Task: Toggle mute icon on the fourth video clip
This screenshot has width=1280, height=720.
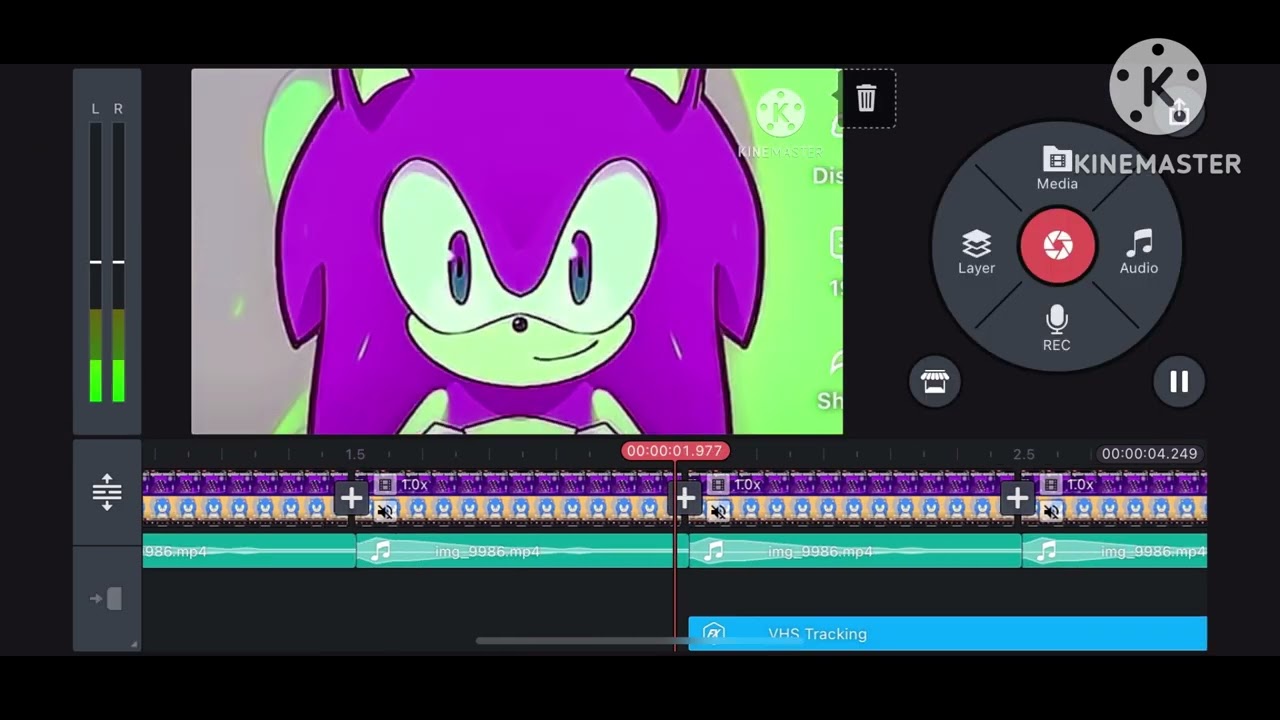Action: tap(1051, 512)
